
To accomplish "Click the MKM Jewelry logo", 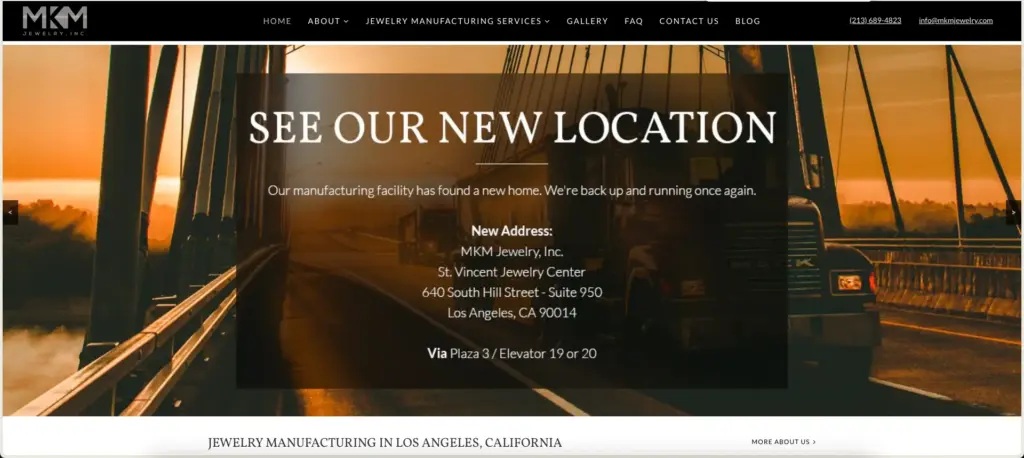I will pos(55,20).
